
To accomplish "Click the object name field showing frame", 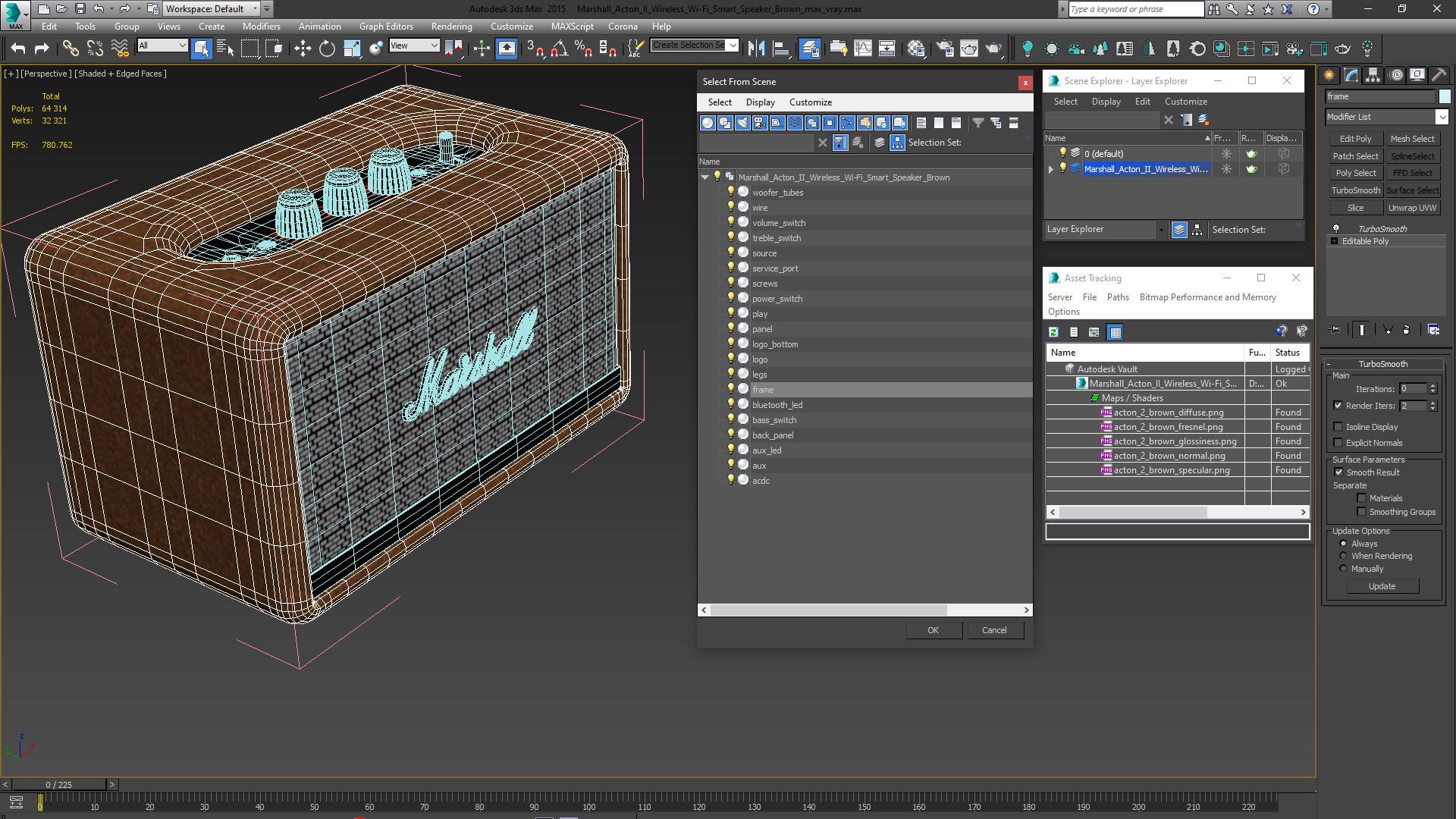I will pos(1380,96).
